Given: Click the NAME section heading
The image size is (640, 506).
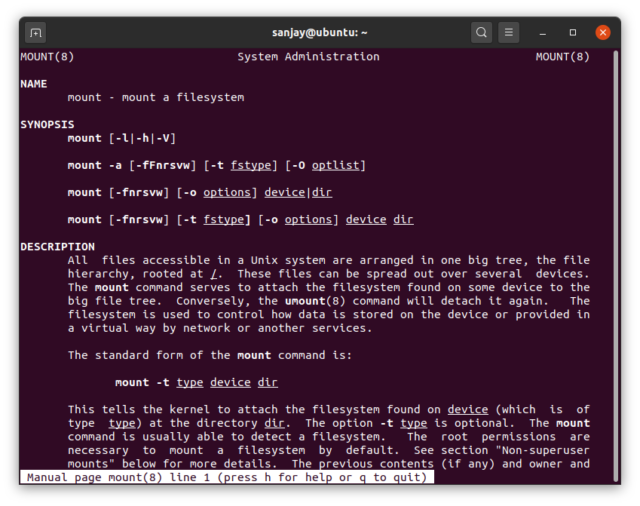Looking at the screenshot, I should pos(33,84).
